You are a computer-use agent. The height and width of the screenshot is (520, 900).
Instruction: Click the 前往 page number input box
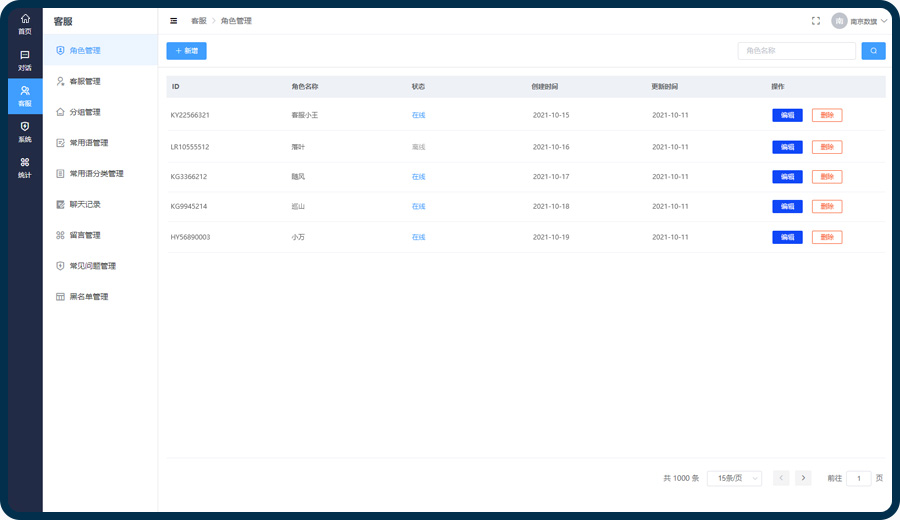point(858,478)
